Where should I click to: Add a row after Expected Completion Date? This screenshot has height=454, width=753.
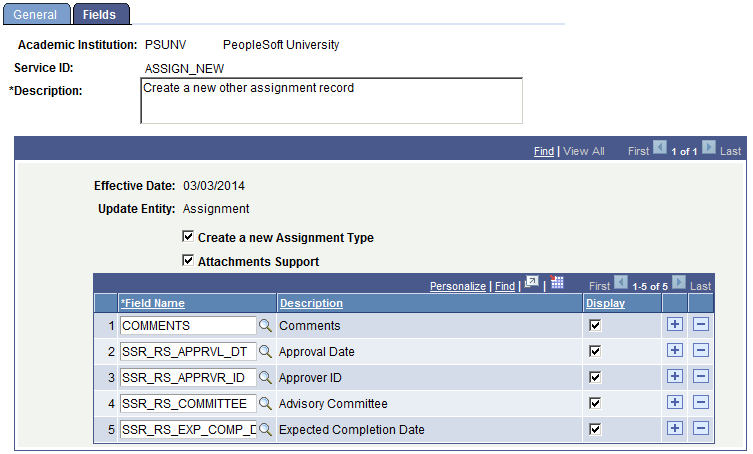coord(675,429)
